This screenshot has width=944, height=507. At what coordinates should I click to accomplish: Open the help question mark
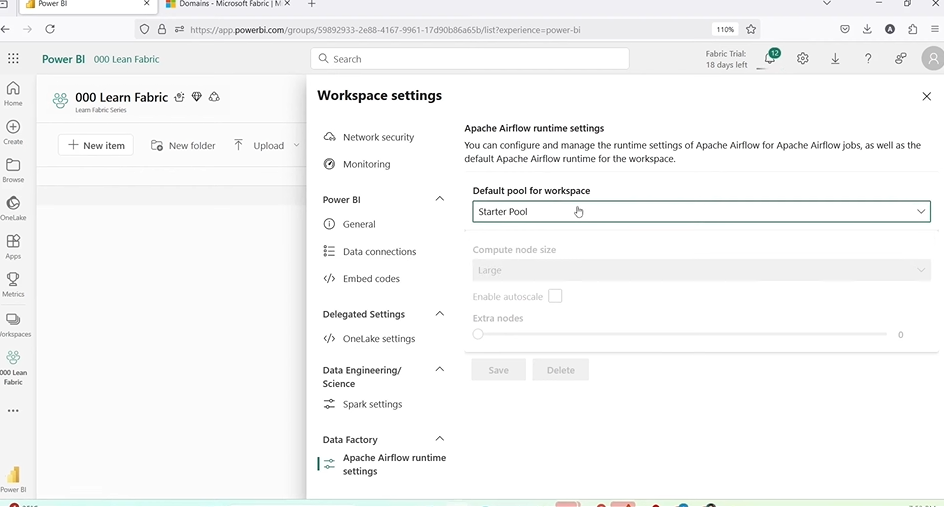[868, 58]
